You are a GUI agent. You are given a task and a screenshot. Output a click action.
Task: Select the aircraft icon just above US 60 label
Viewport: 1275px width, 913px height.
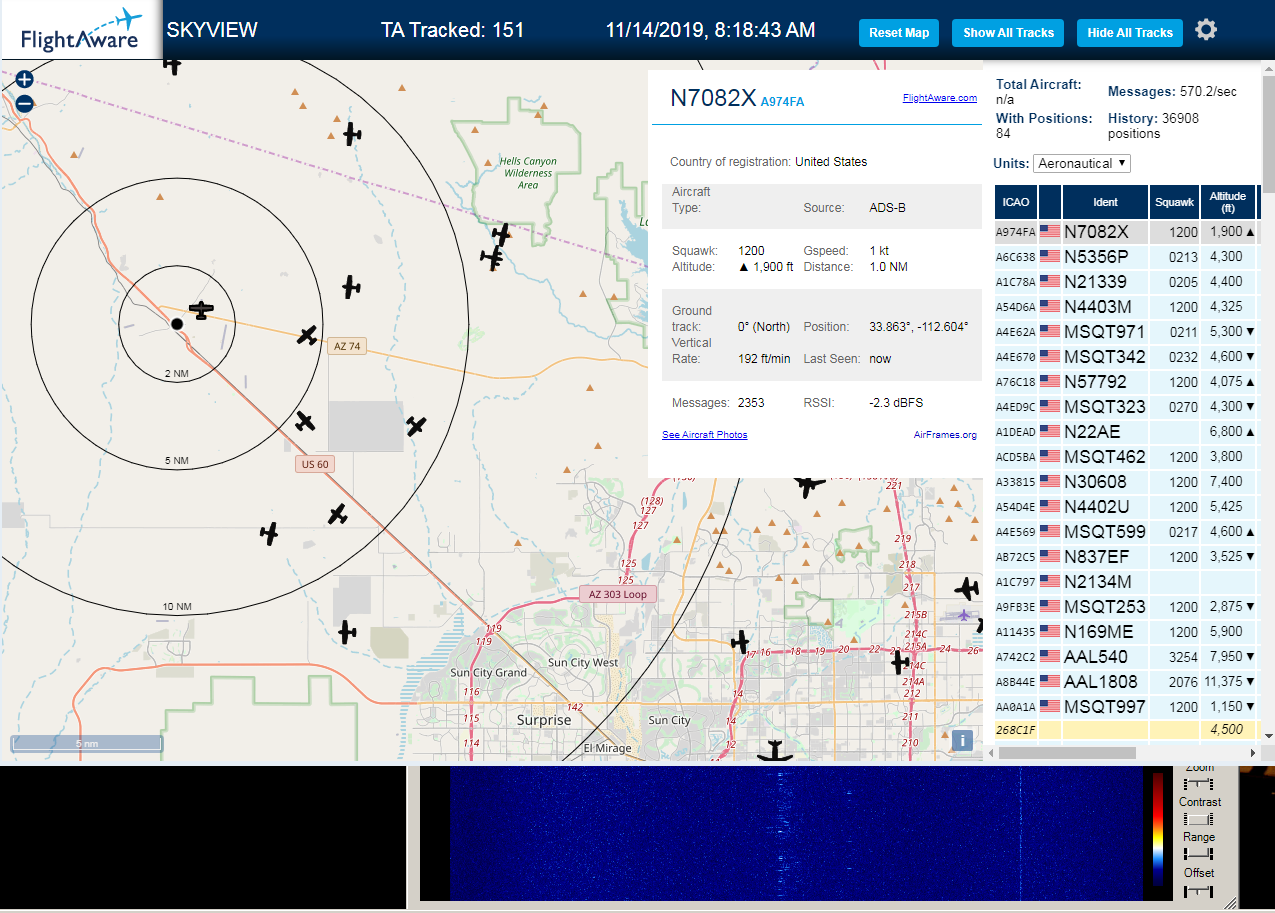click(x=305, y=421)
